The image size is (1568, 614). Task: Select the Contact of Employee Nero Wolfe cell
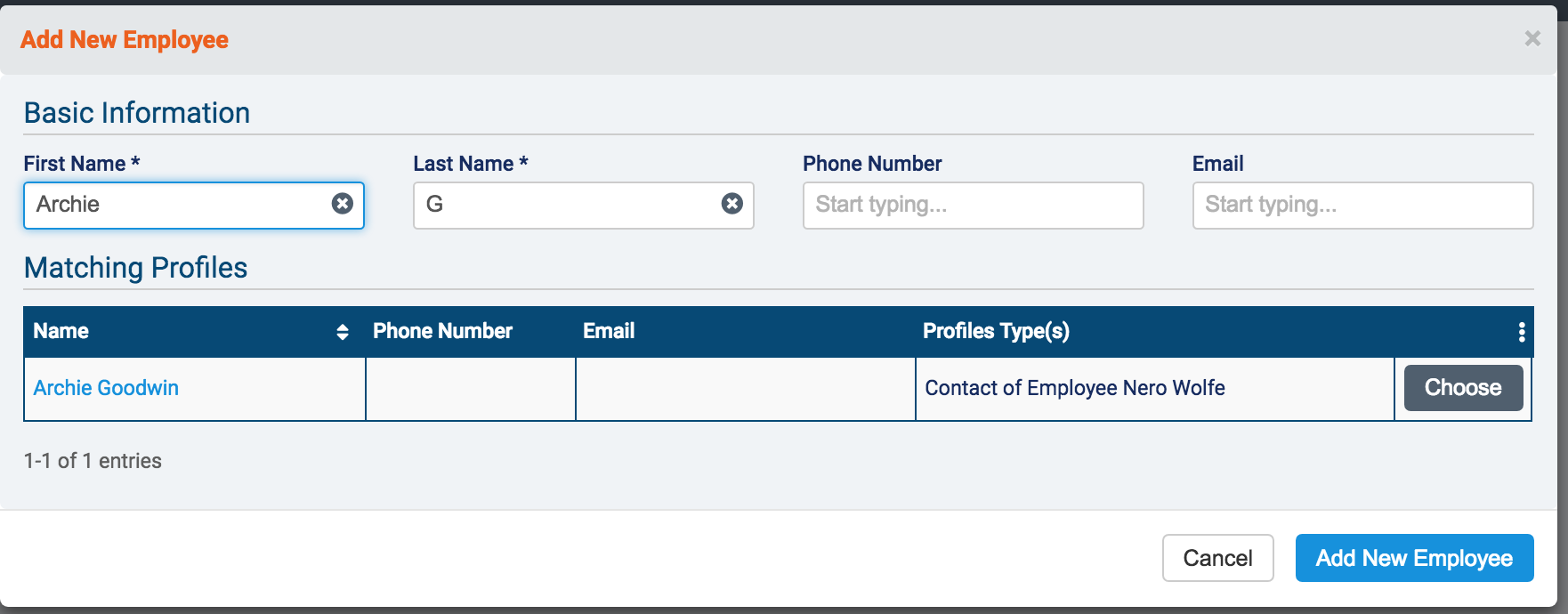(1075, 388)
